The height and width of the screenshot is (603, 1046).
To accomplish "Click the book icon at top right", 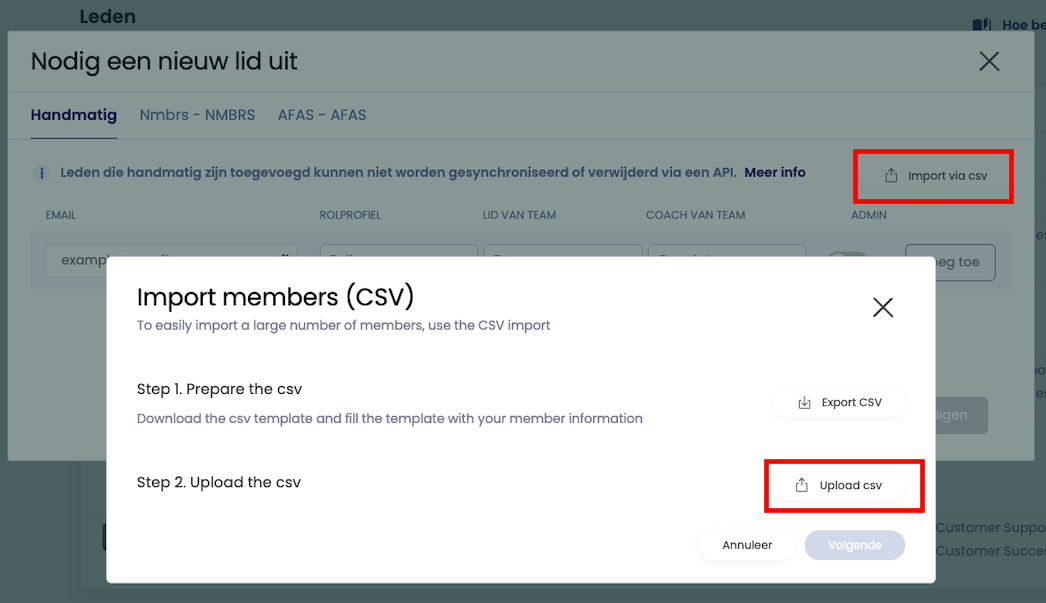I will tap(981, 24).
